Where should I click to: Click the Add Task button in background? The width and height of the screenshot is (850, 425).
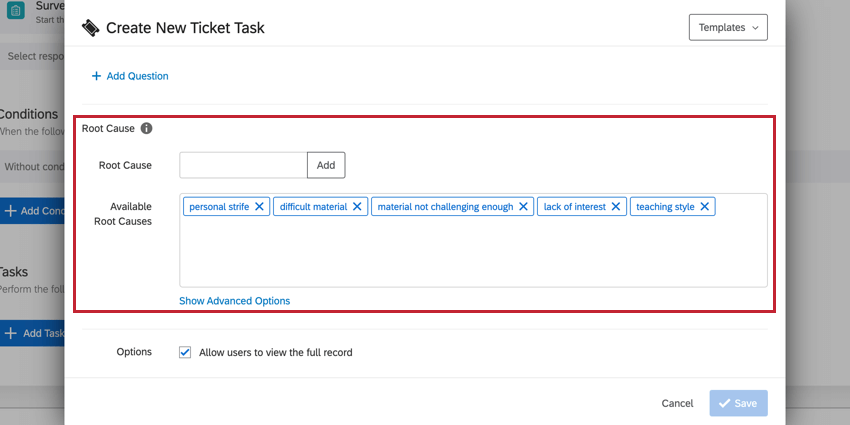tap(33, 333)
